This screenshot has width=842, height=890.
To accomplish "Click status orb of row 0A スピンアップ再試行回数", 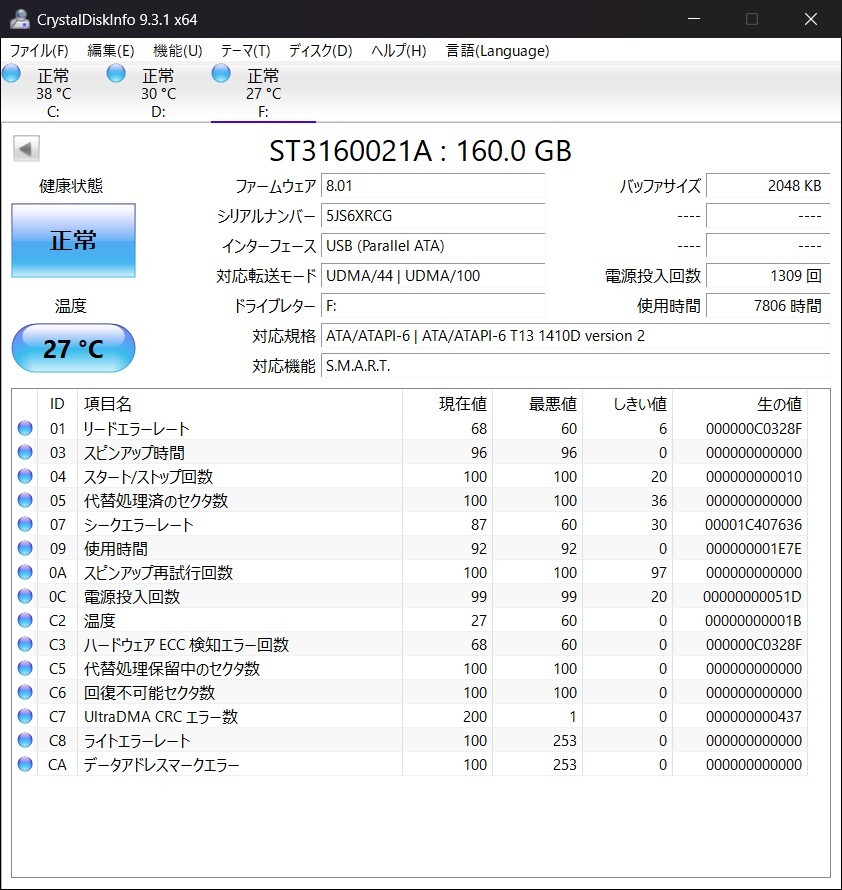I will (x=25, y=572).
